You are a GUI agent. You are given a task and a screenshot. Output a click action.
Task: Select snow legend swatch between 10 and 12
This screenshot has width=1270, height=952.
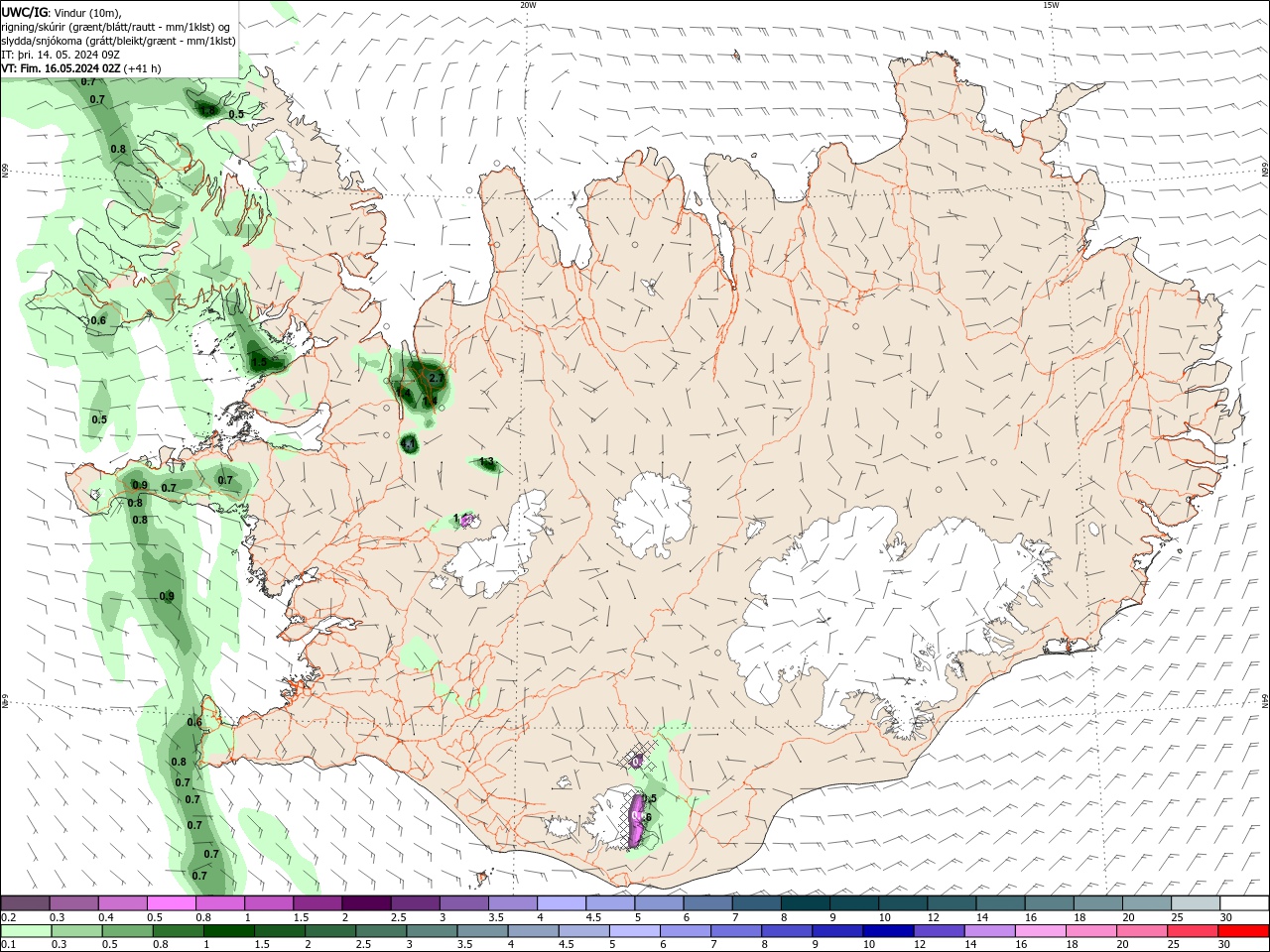pos(903,902)
